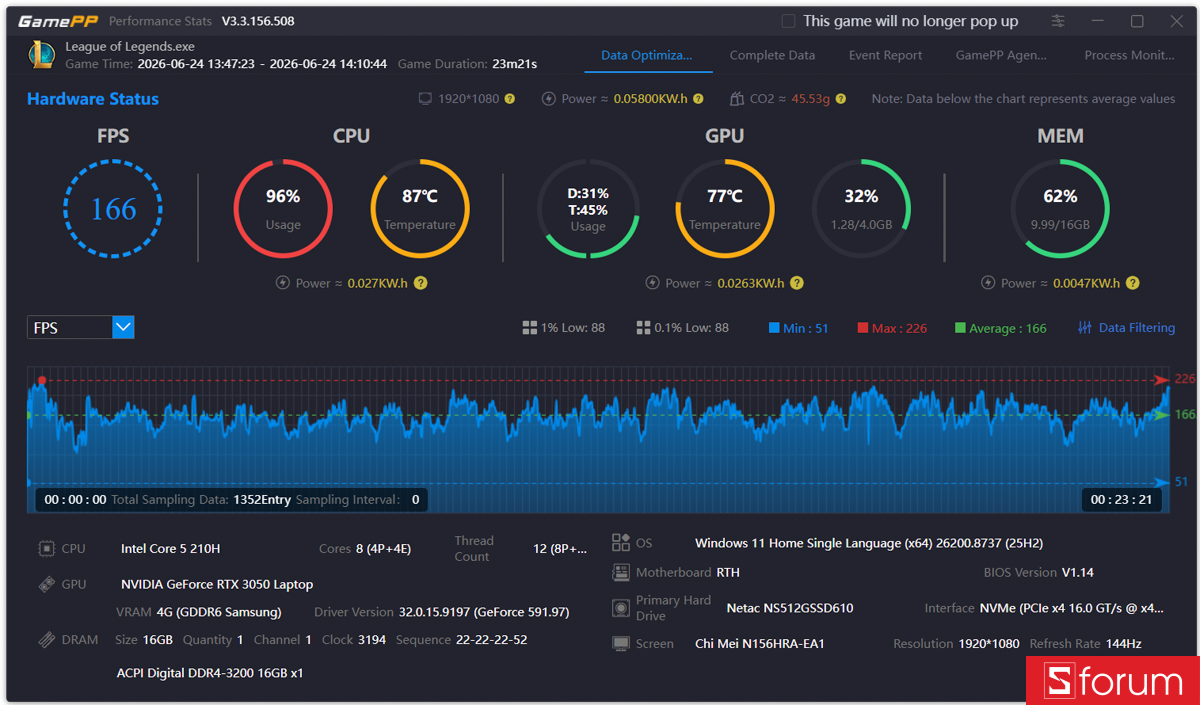Click the Hardware Status heading

tap(93, 99)
